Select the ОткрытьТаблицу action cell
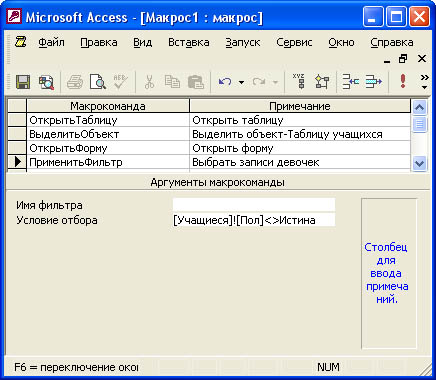 point(108,120)
